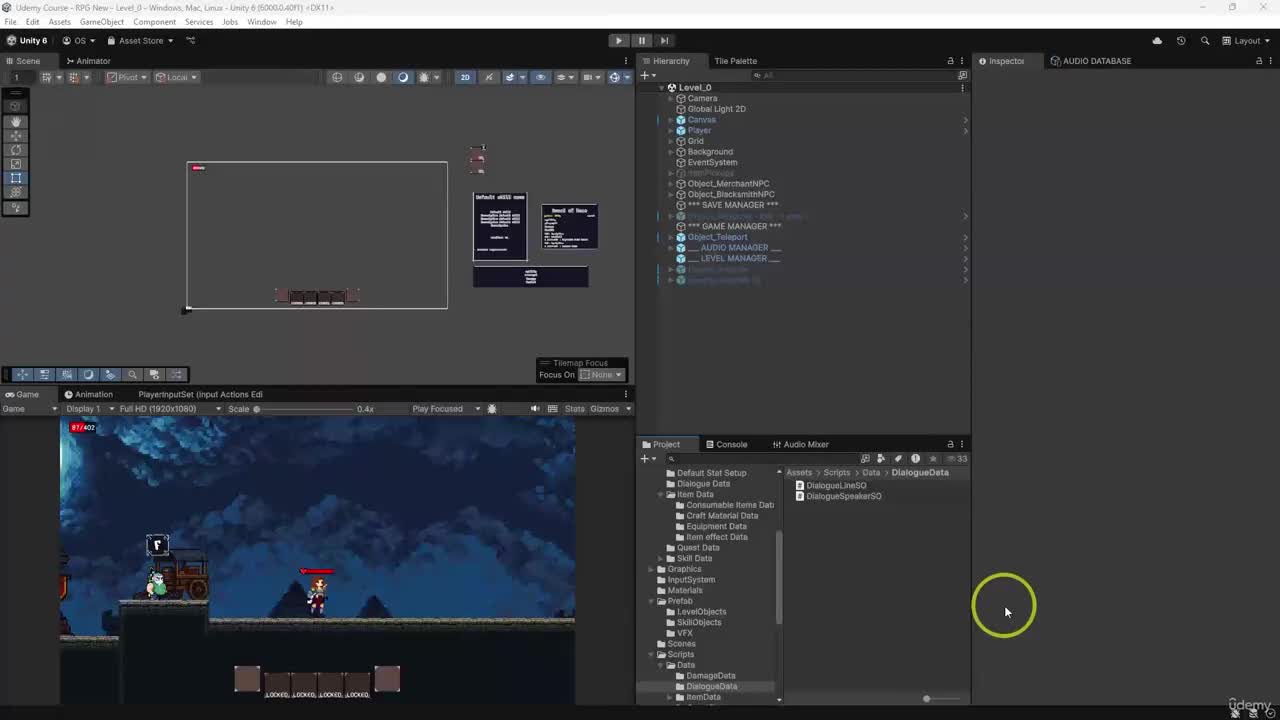Select the Transform tool in Scene view
This screenshot has width=1280, height=720.
click(16, 192)
